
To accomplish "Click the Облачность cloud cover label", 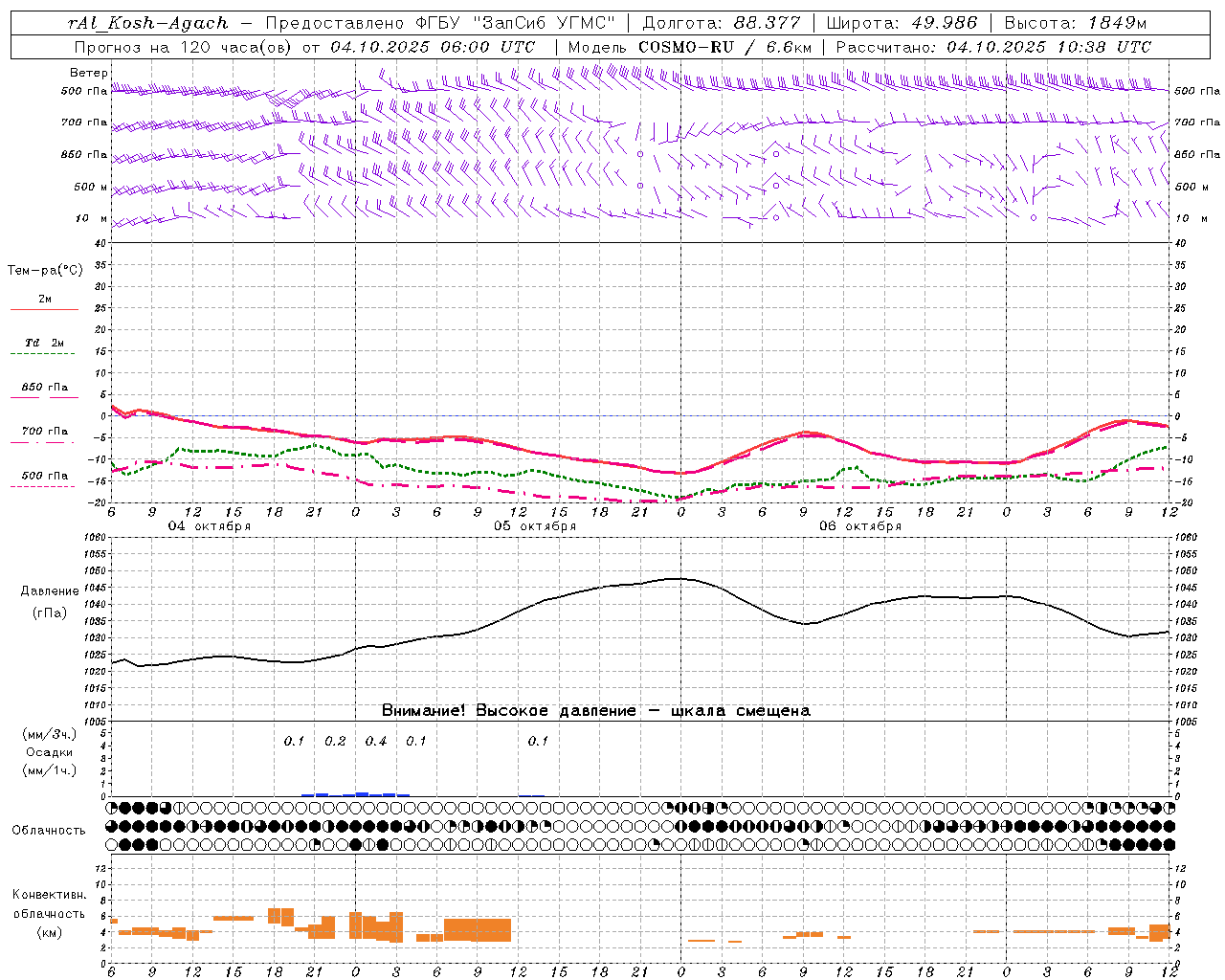I will pyautogui.click(x=49, y=831).
